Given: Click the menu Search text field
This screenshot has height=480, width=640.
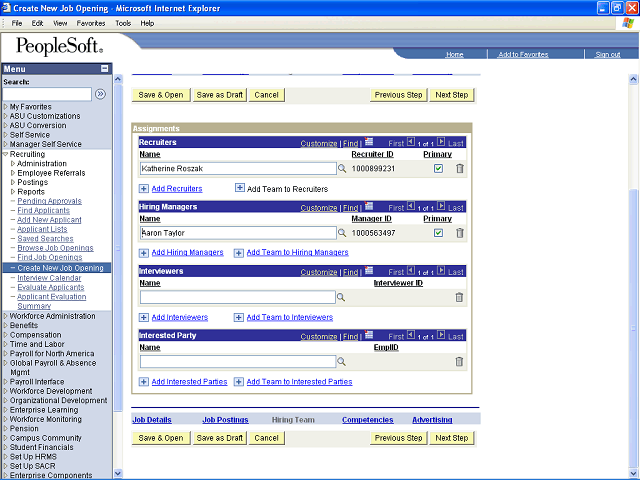Looking at the screenshot, I should (x=47, y=94).
